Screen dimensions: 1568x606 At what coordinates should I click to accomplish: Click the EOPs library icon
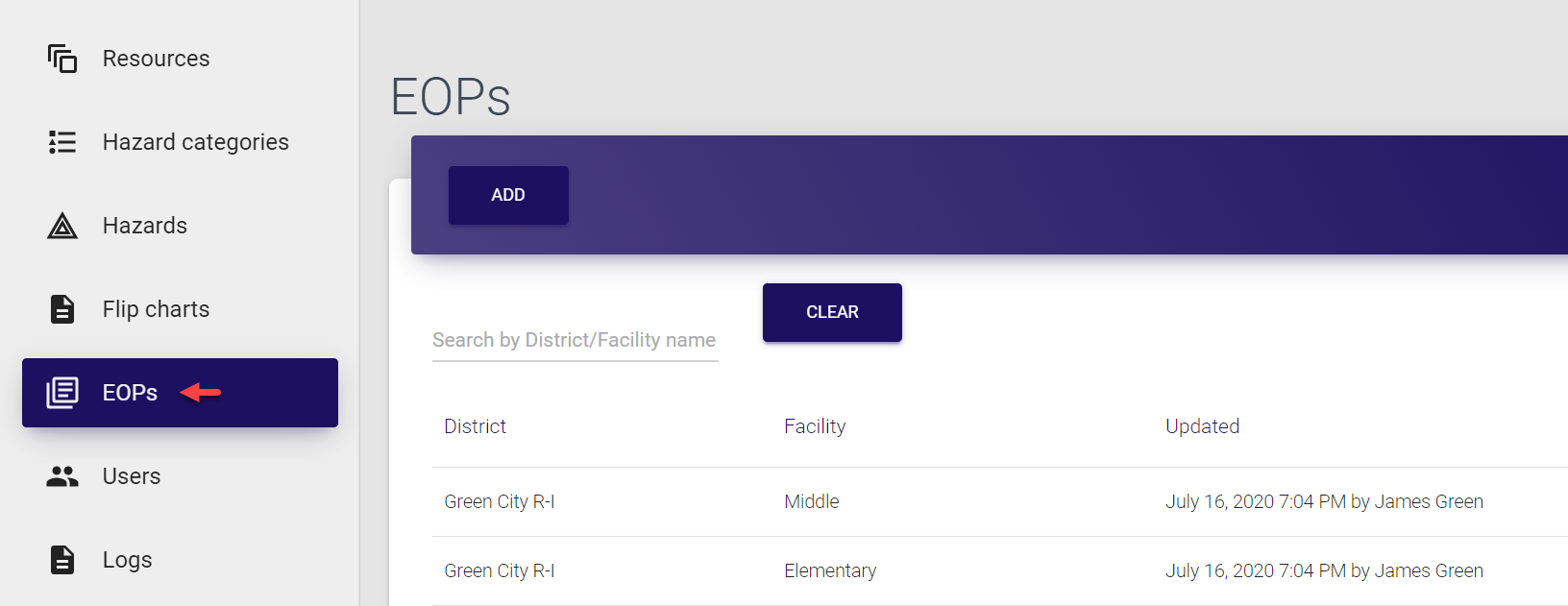click(62, 393)
